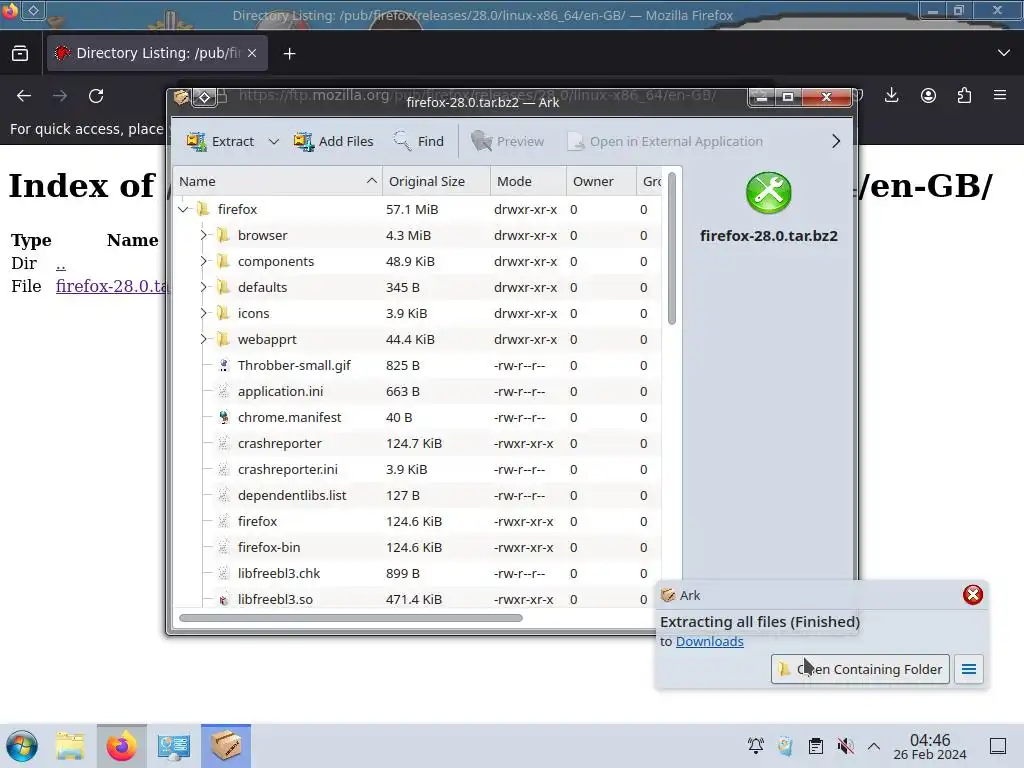Select the libfreebl3.so file icon
Screen dimensions: 1024x768
(223, 600)
